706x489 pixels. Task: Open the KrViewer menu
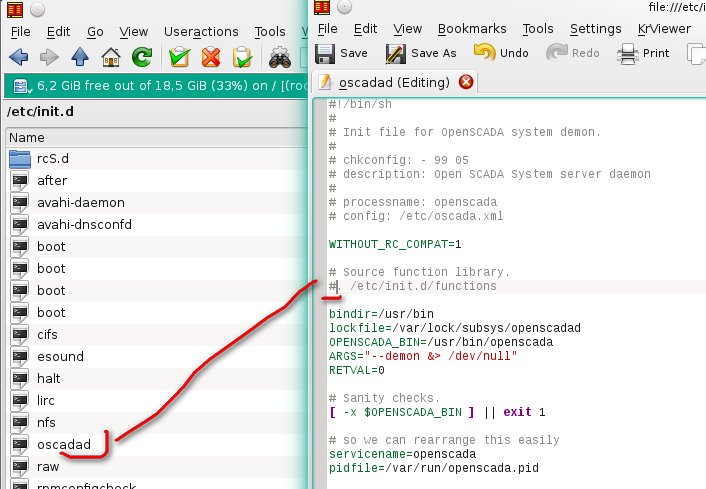(671, 29)
